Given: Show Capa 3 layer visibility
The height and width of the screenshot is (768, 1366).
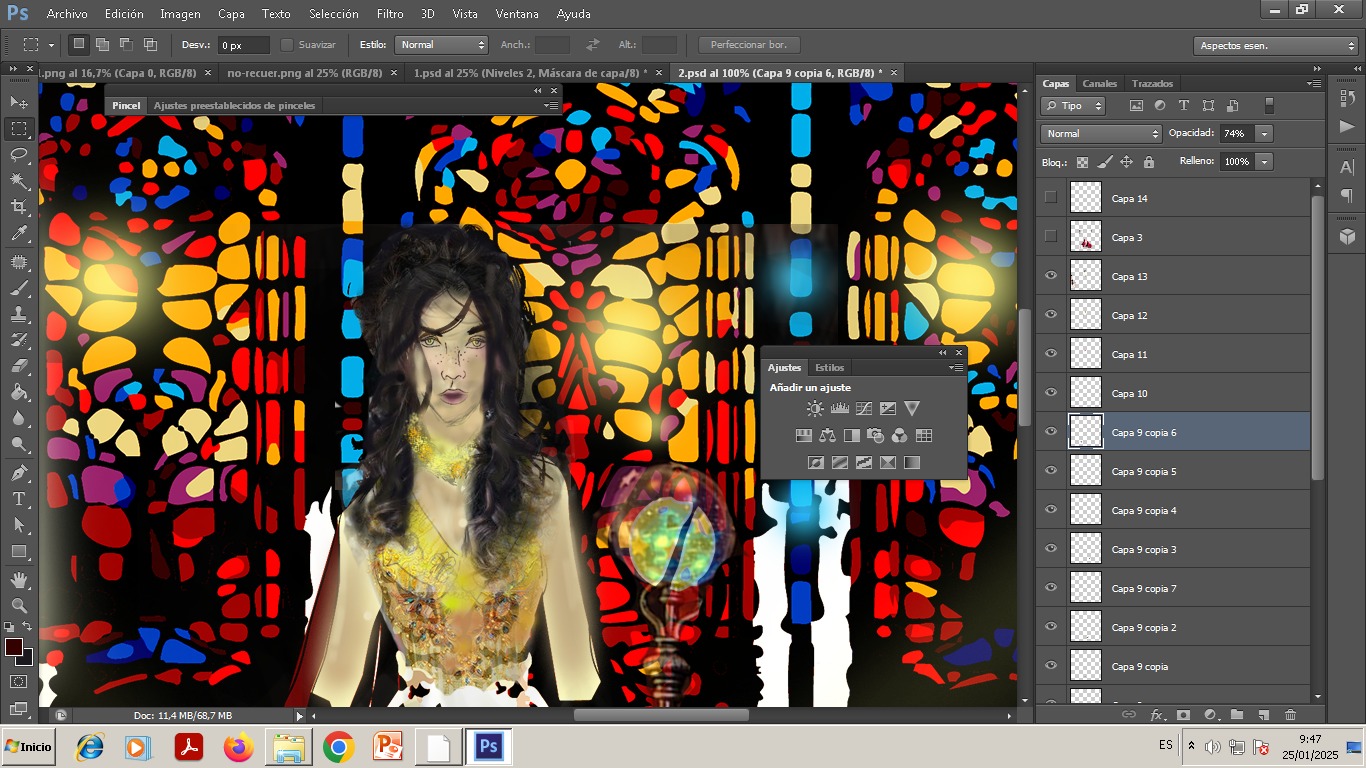Looking at the screenshot, I should [1050, 237].
